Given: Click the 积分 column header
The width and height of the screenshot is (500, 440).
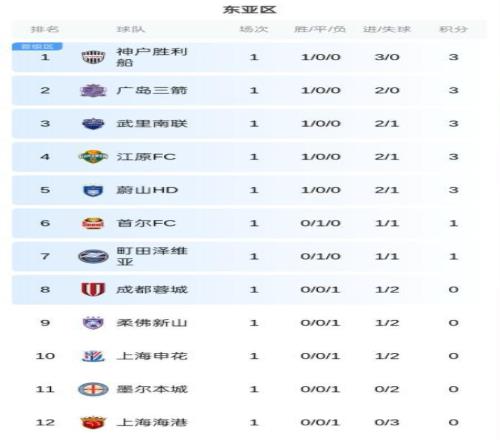Looking at the screenshot, I should click(x=453, y=29).
